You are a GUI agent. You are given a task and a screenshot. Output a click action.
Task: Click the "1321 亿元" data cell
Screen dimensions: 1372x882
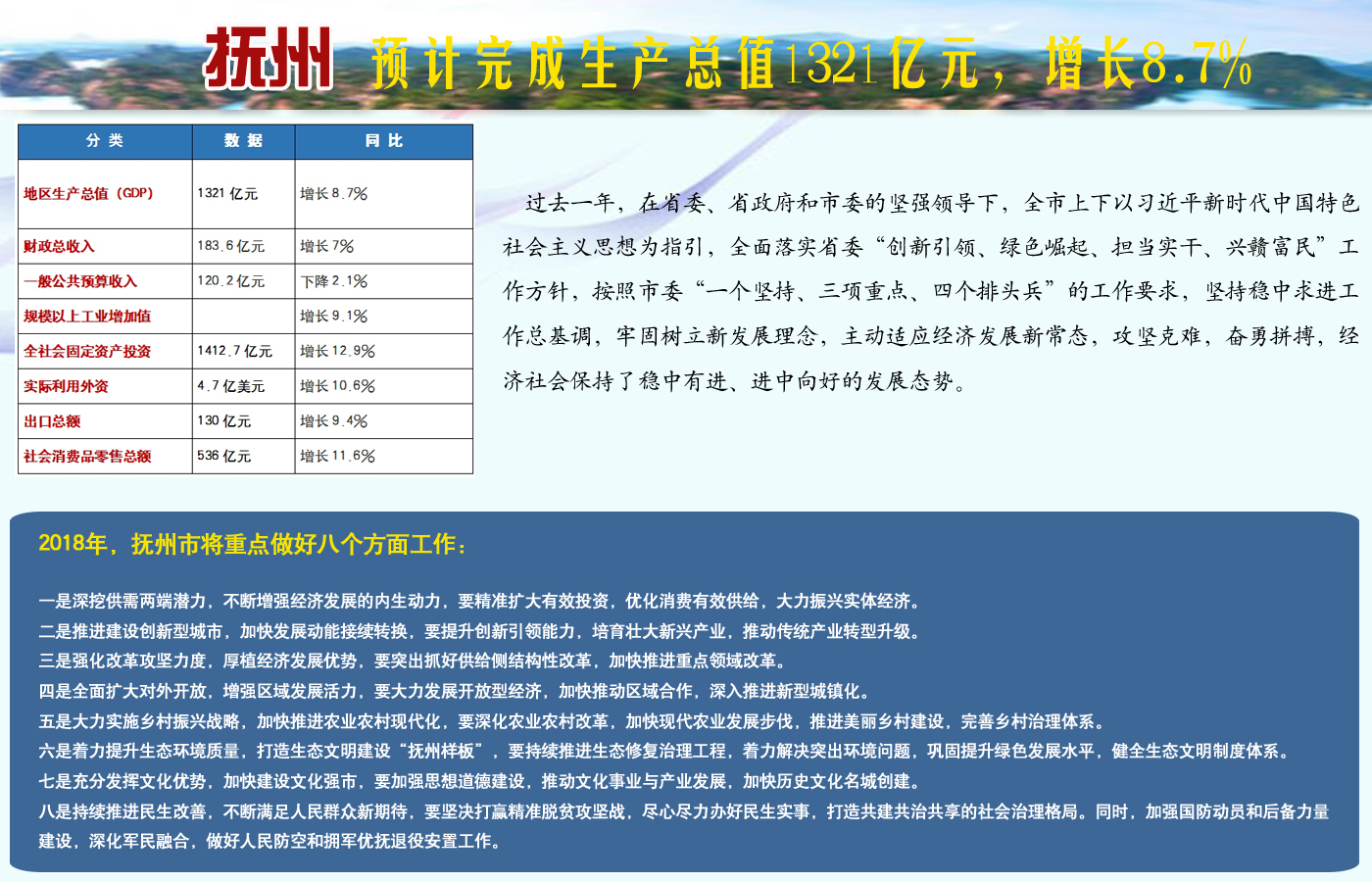coord(227,194)
